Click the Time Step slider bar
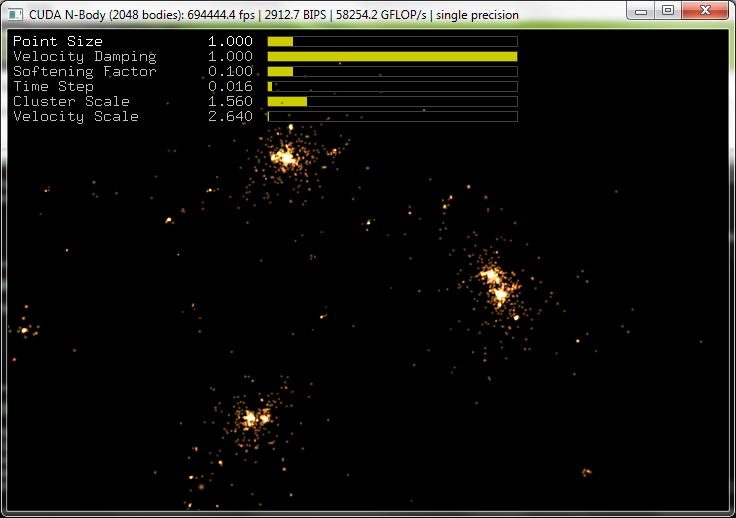The width and height of the screenshot is (736, 518). point(392,87)
